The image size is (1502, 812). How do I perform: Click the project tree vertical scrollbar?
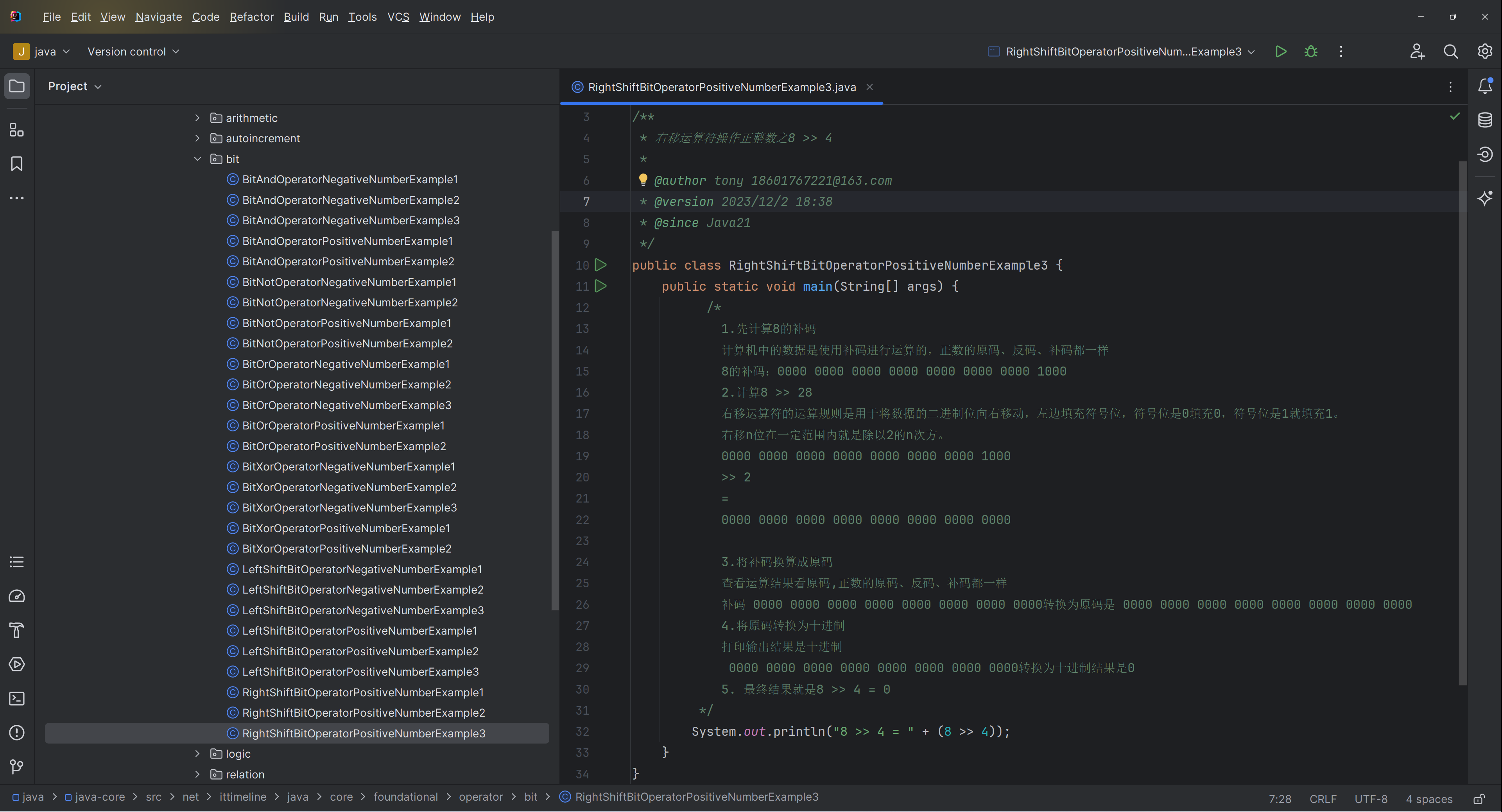554,420
